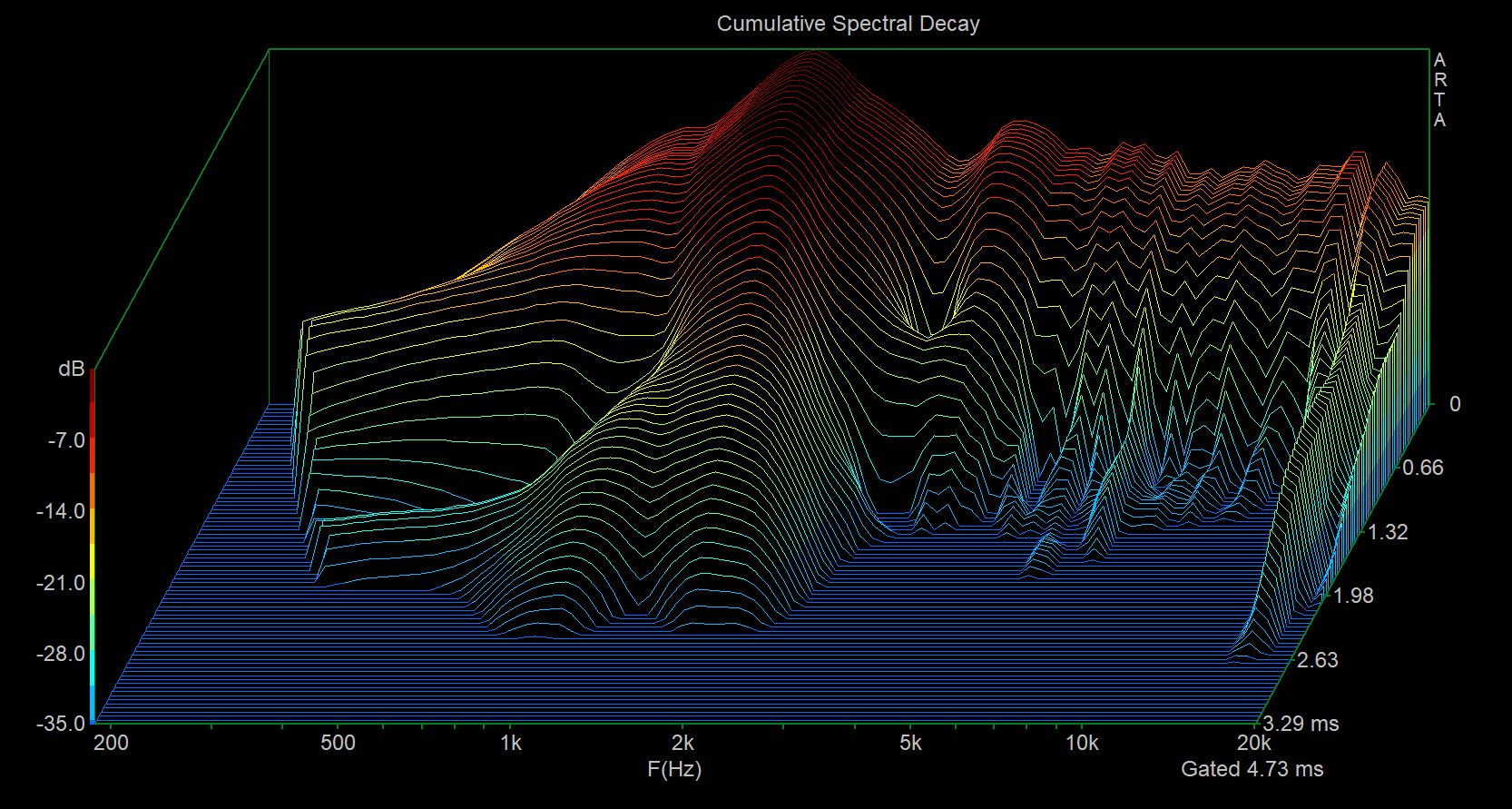1512x809 pixels.
Task: Click the Gated 4.73 ms text
Action: (1252, 769)
